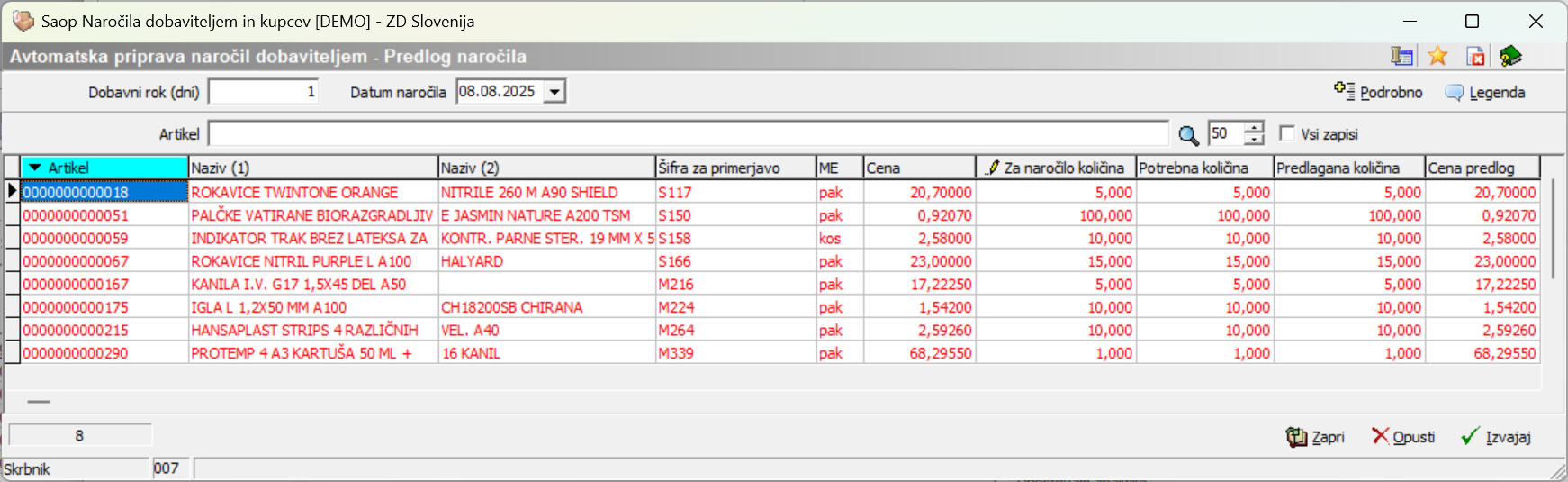Click the Cena column header
This screenshot has height=482, width=1568.
click(919, 168)
